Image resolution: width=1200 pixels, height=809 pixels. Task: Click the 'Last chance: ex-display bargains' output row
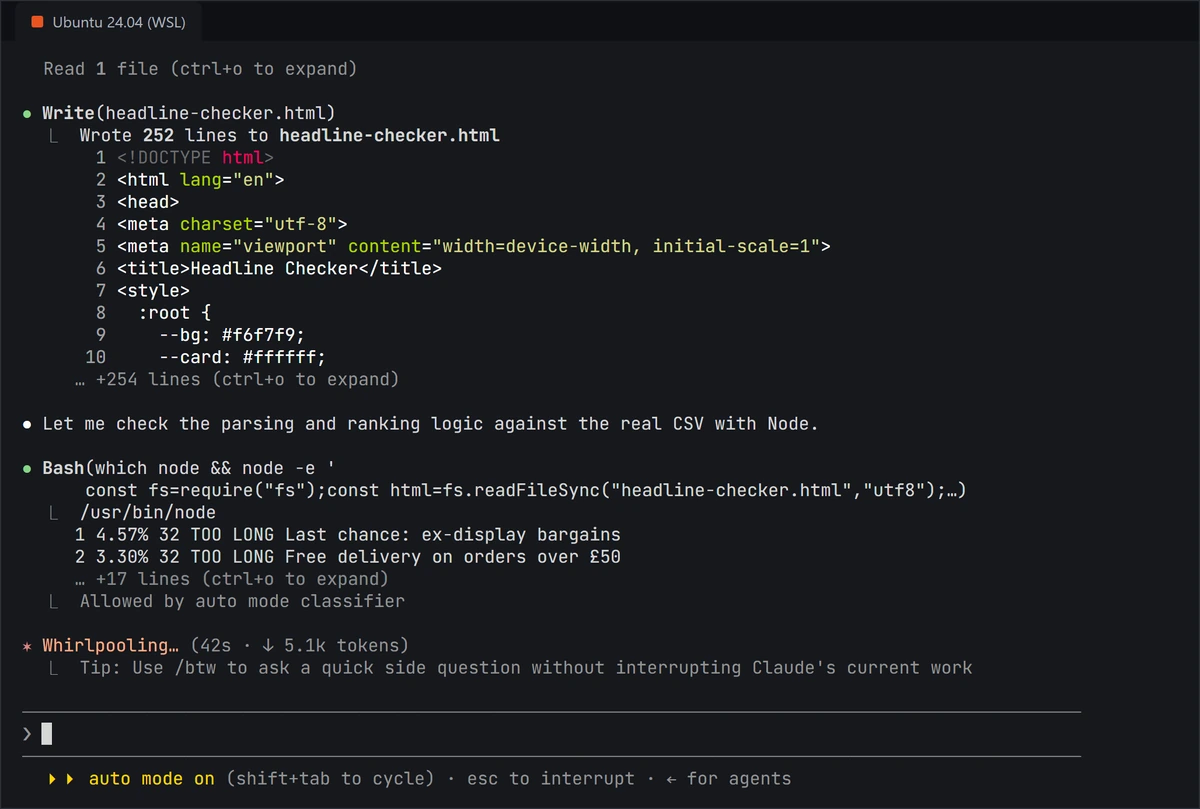(x=348, y=535)
